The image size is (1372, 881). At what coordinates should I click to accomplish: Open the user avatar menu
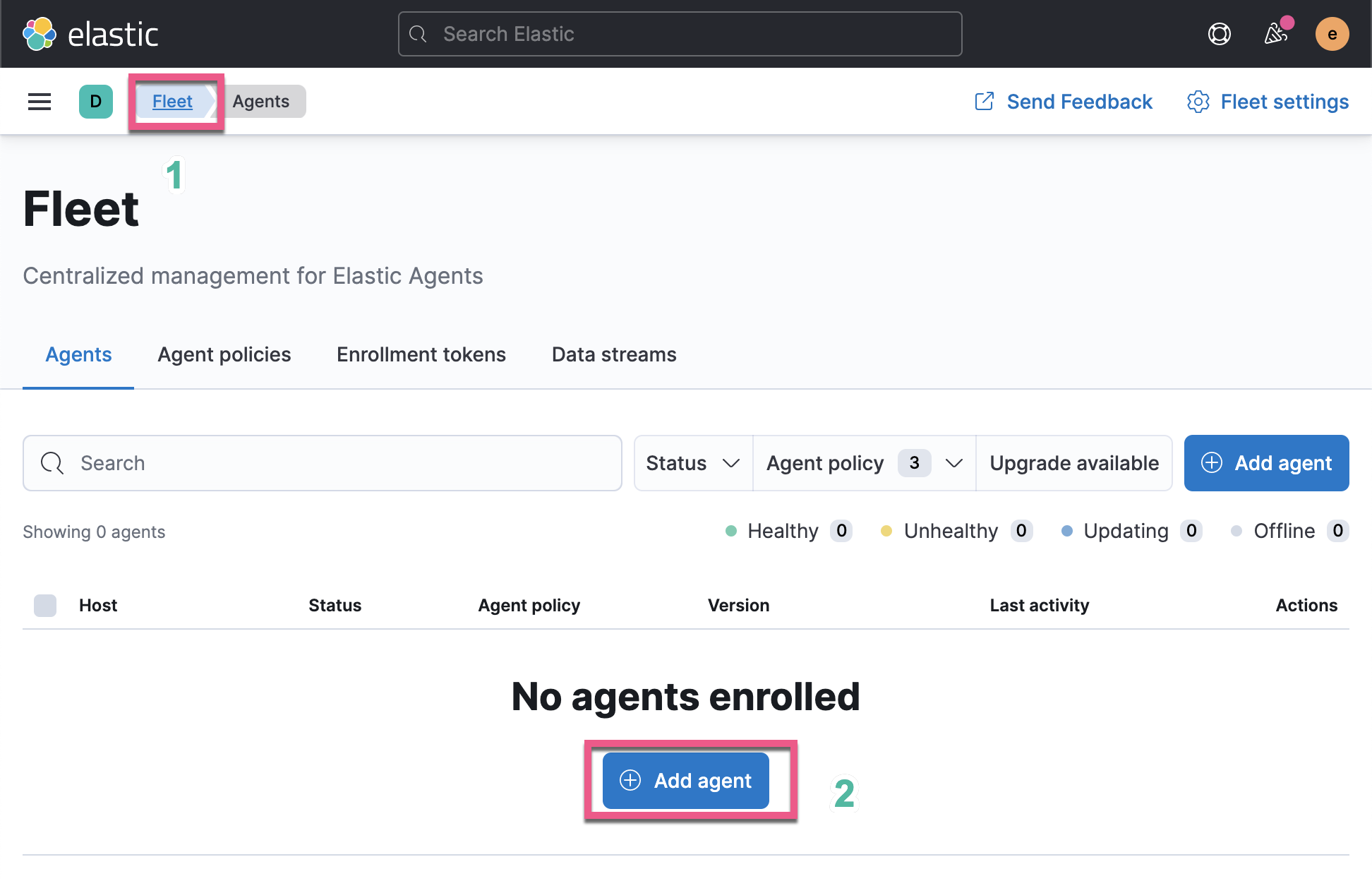pos(1332,34)
